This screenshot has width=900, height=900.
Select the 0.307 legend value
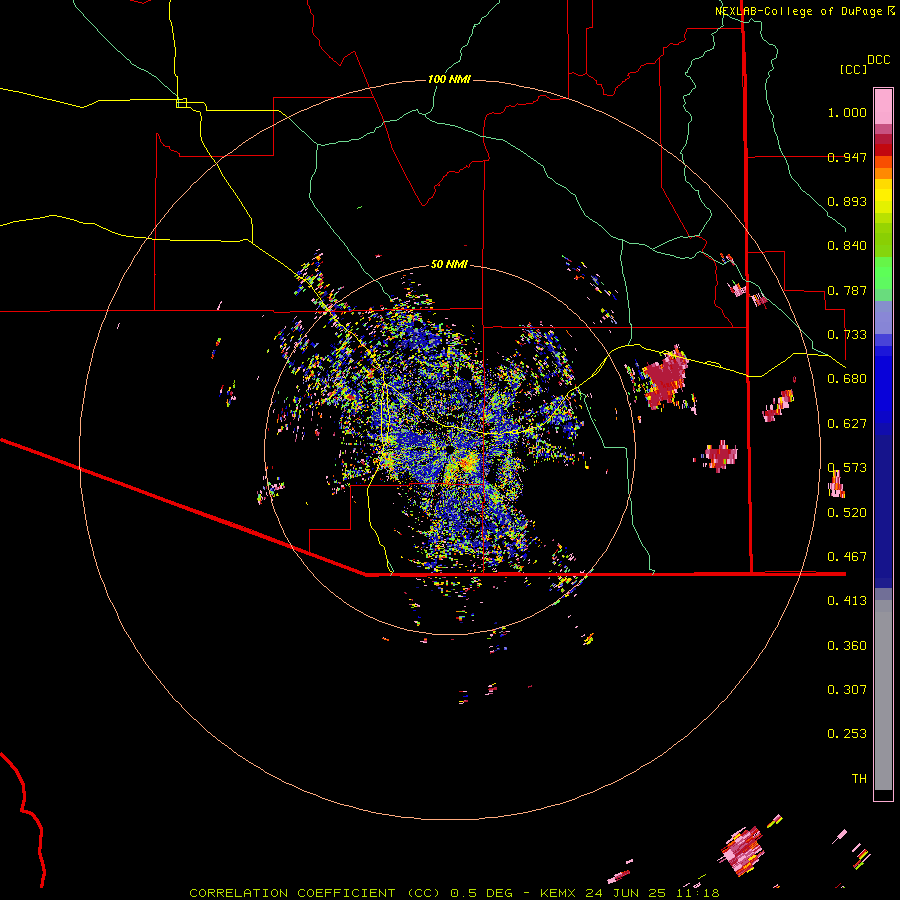pos(847,690)
